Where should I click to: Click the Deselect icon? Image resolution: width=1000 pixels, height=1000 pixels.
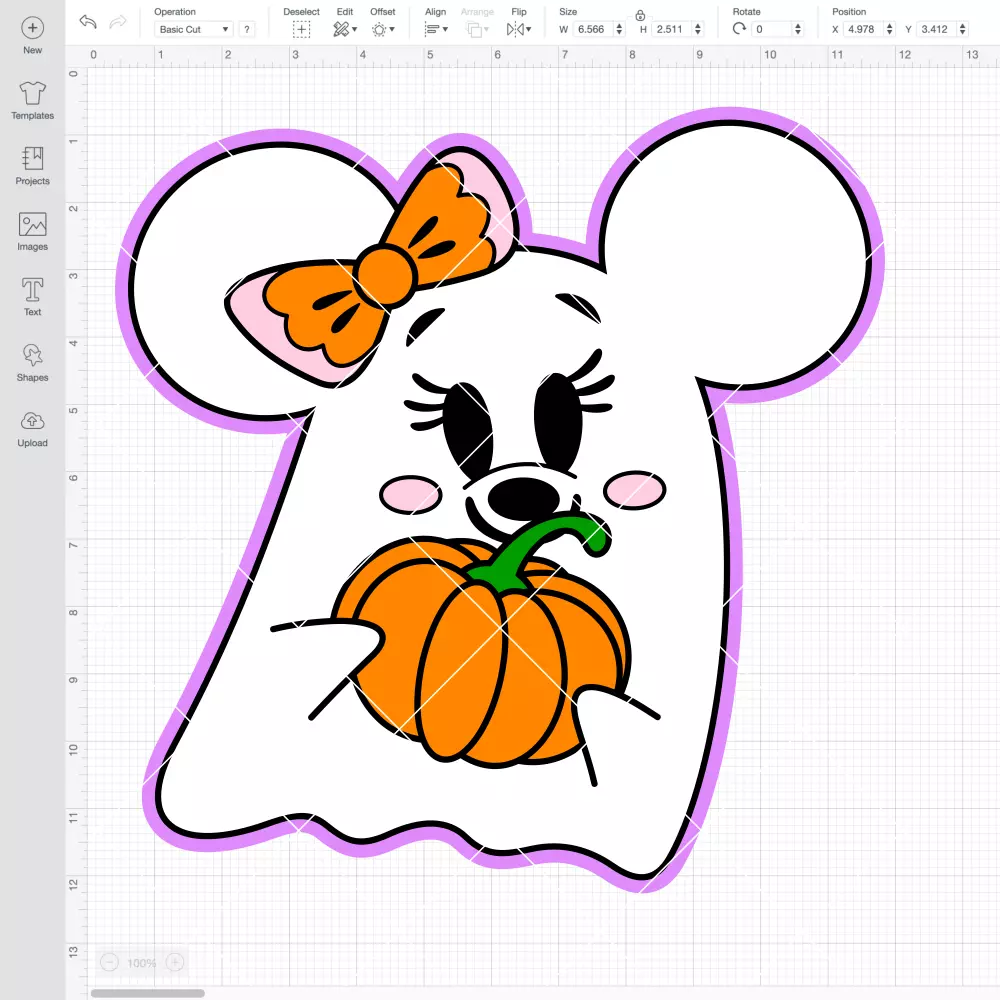click(302, 29)
